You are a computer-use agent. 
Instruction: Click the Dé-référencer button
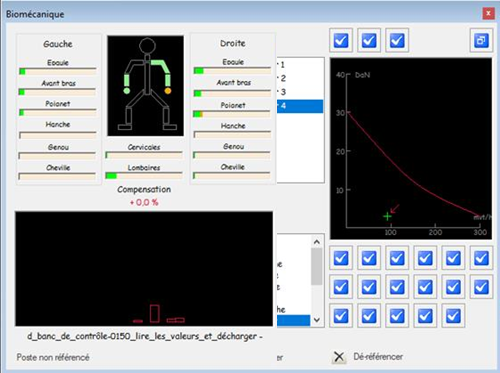(368, 357)
